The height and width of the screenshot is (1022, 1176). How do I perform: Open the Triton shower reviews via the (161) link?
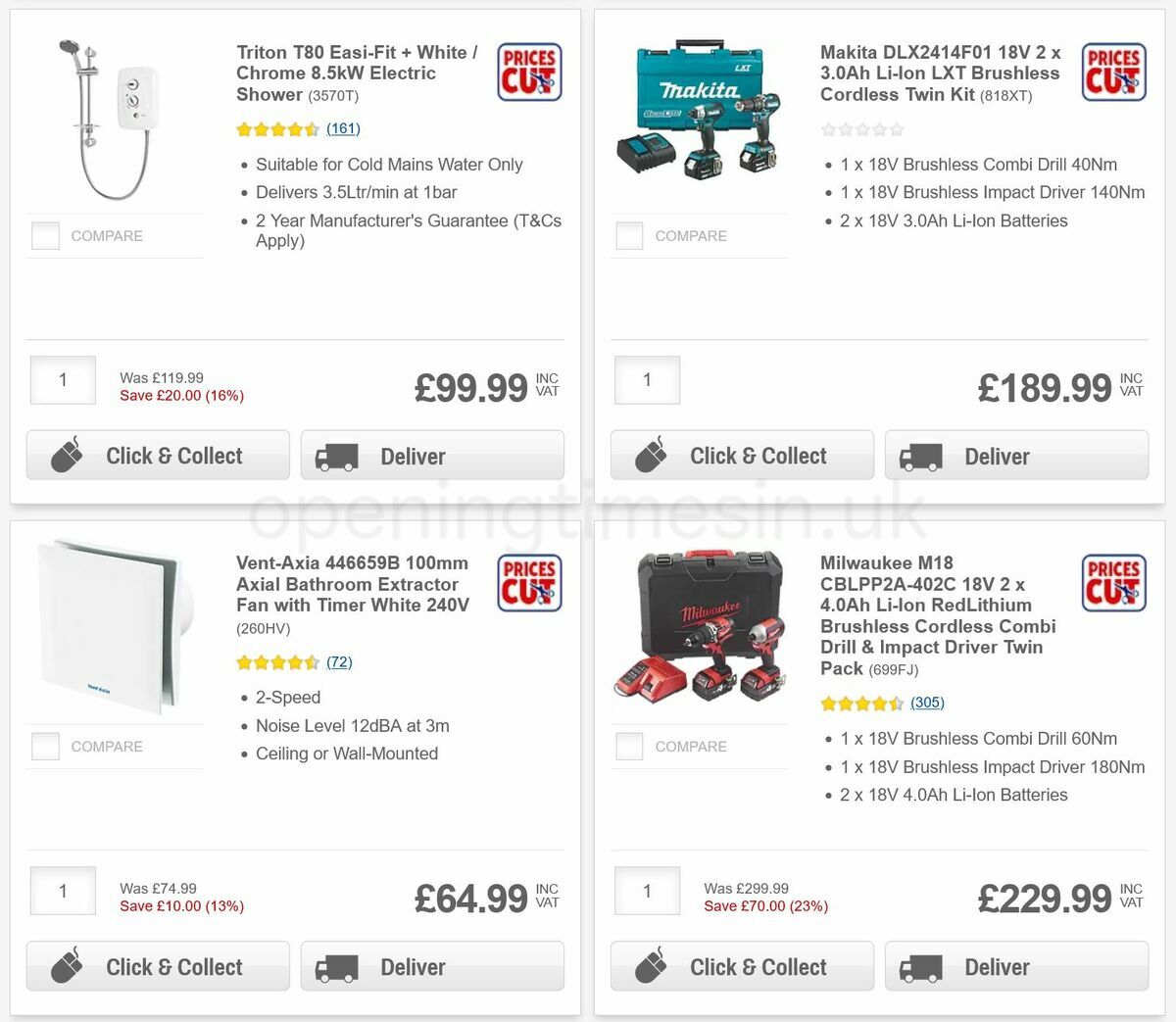[x=343, y=128]
